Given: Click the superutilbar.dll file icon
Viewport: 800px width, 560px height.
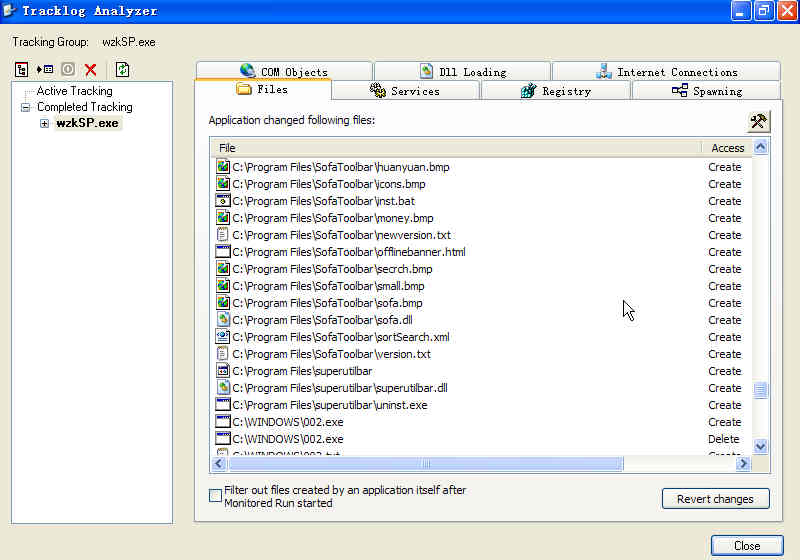Looking at the screenshot, I should click(223, 388).
